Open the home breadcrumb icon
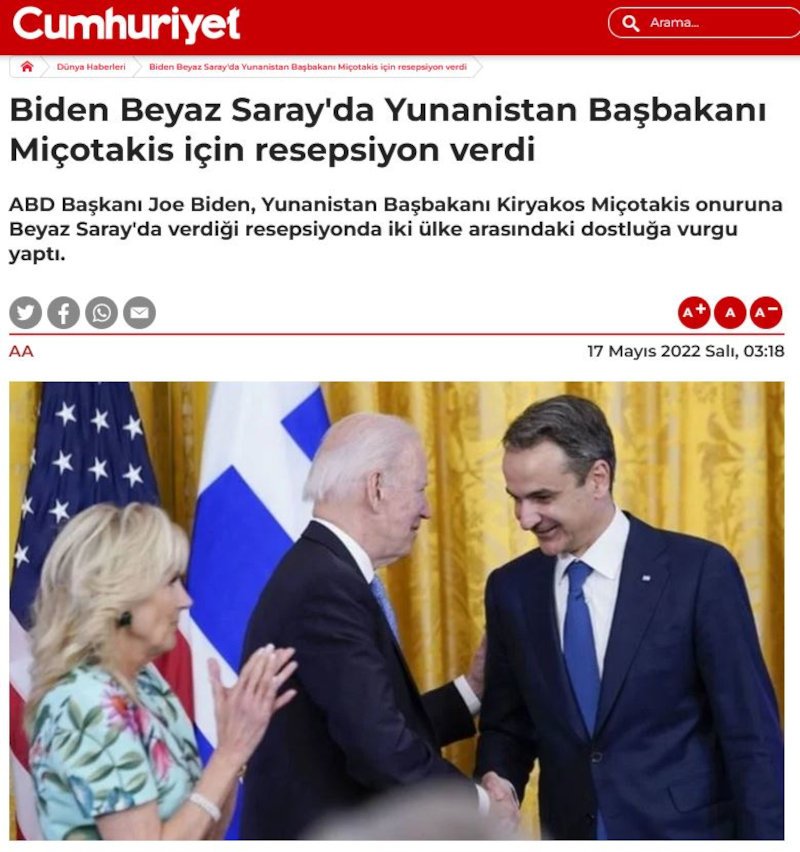This screenshot has height=852, width=800. 27,67
